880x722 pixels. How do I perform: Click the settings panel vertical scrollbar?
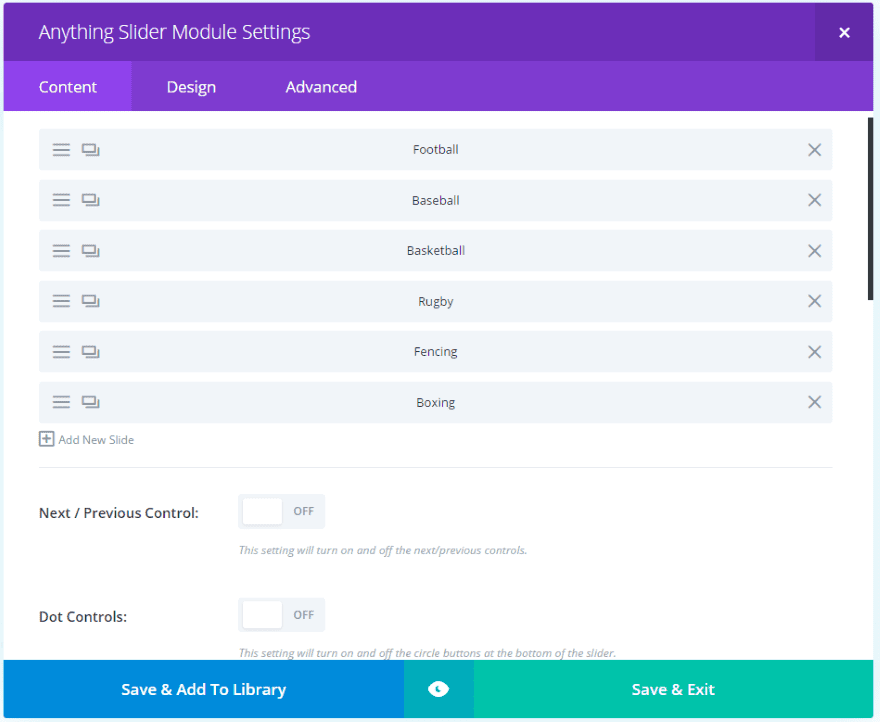point(870,210)
